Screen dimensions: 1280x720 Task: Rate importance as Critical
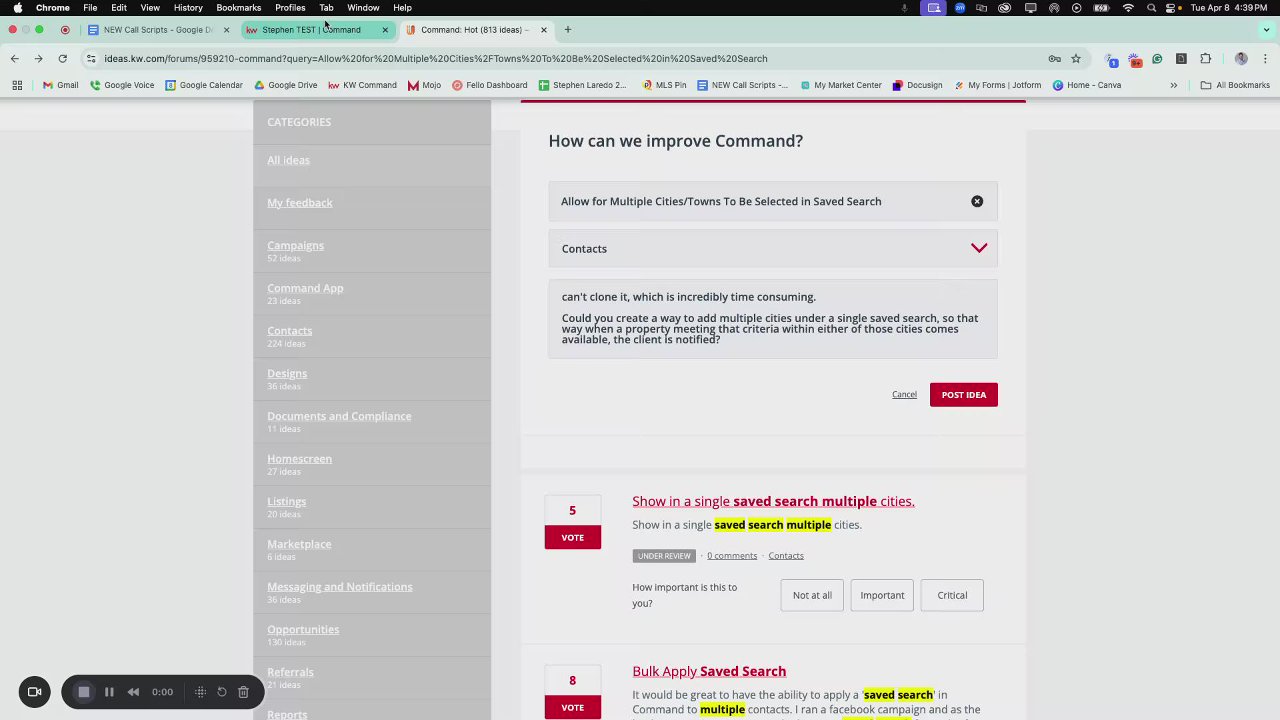952,595
